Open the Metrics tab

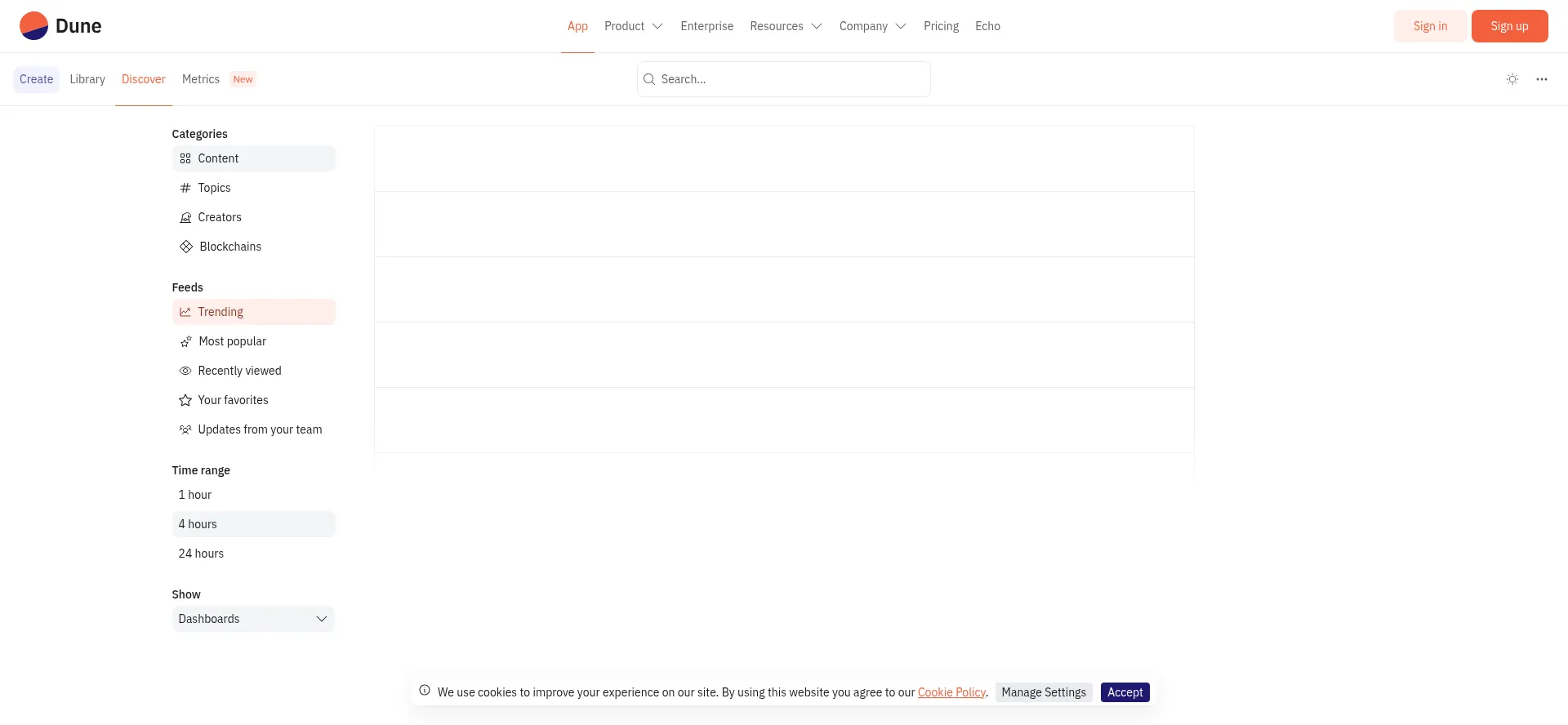pos(201,79)
